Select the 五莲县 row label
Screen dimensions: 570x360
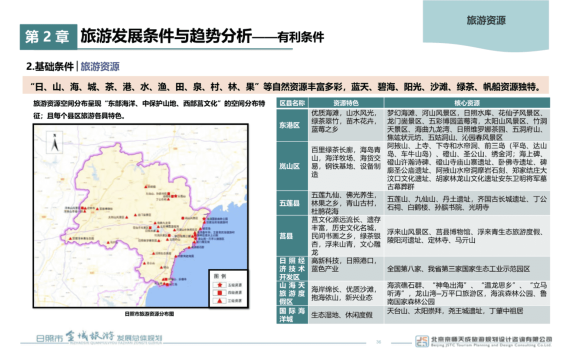[292, 203]
